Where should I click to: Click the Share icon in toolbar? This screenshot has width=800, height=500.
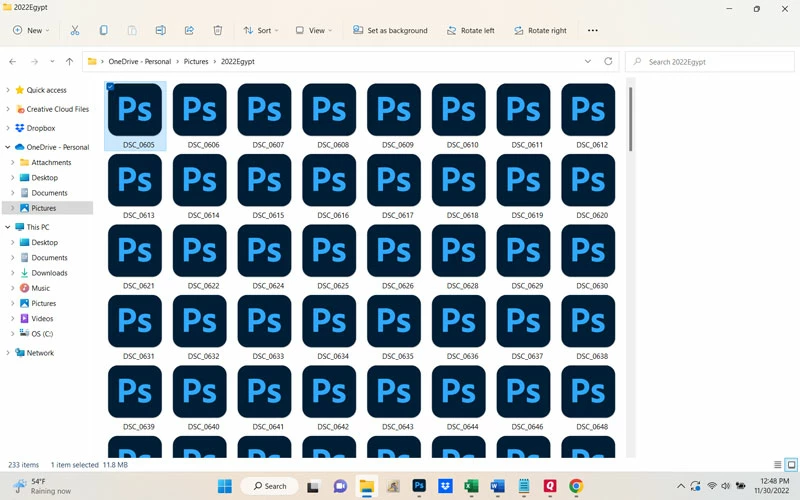click(x=189, y=31)
